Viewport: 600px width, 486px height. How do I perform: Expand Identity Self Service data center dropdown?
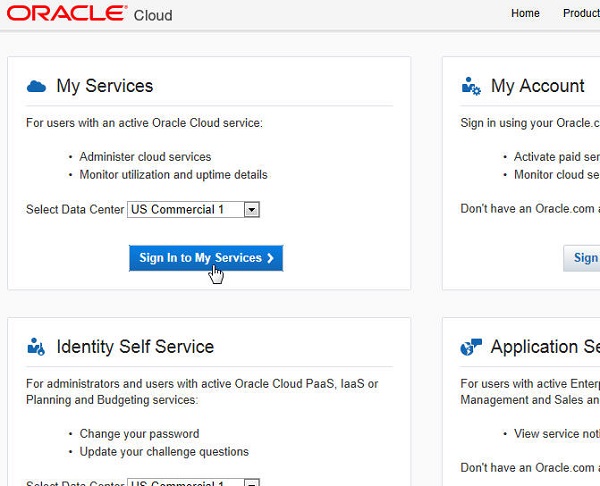(x=252, y=483)
